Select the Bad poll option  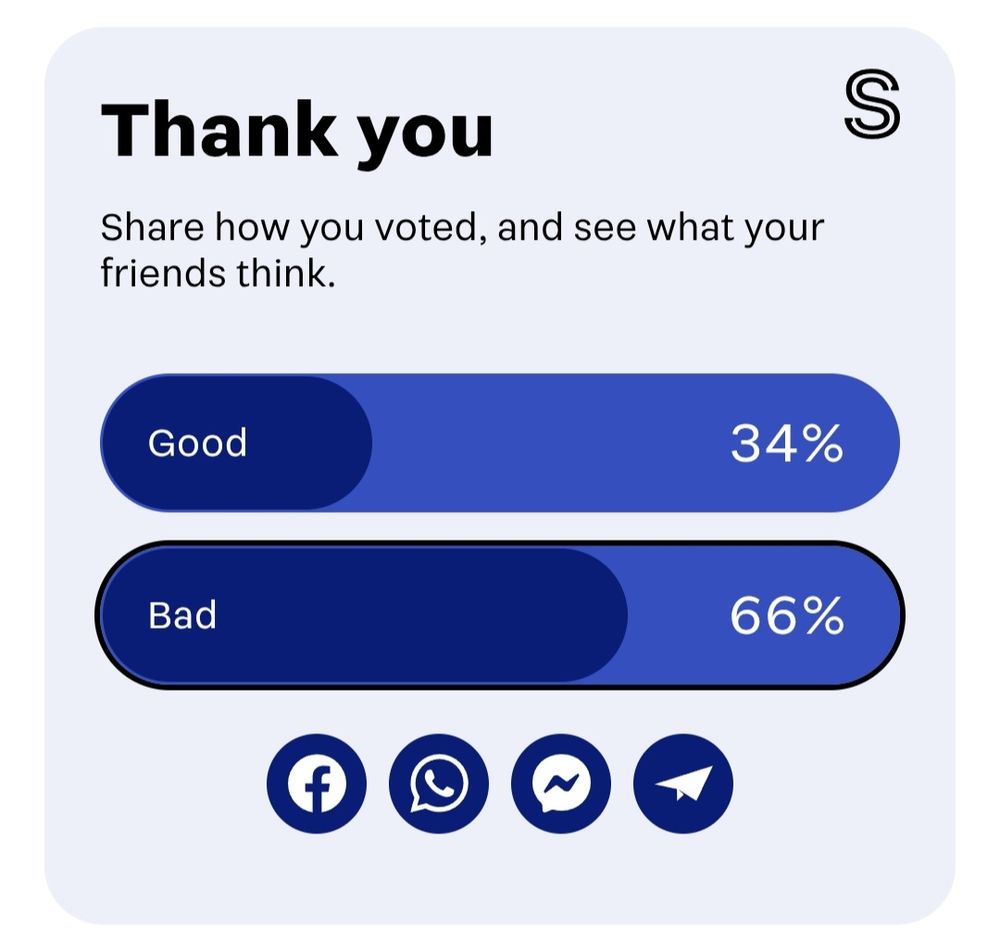tap(500, 615)
